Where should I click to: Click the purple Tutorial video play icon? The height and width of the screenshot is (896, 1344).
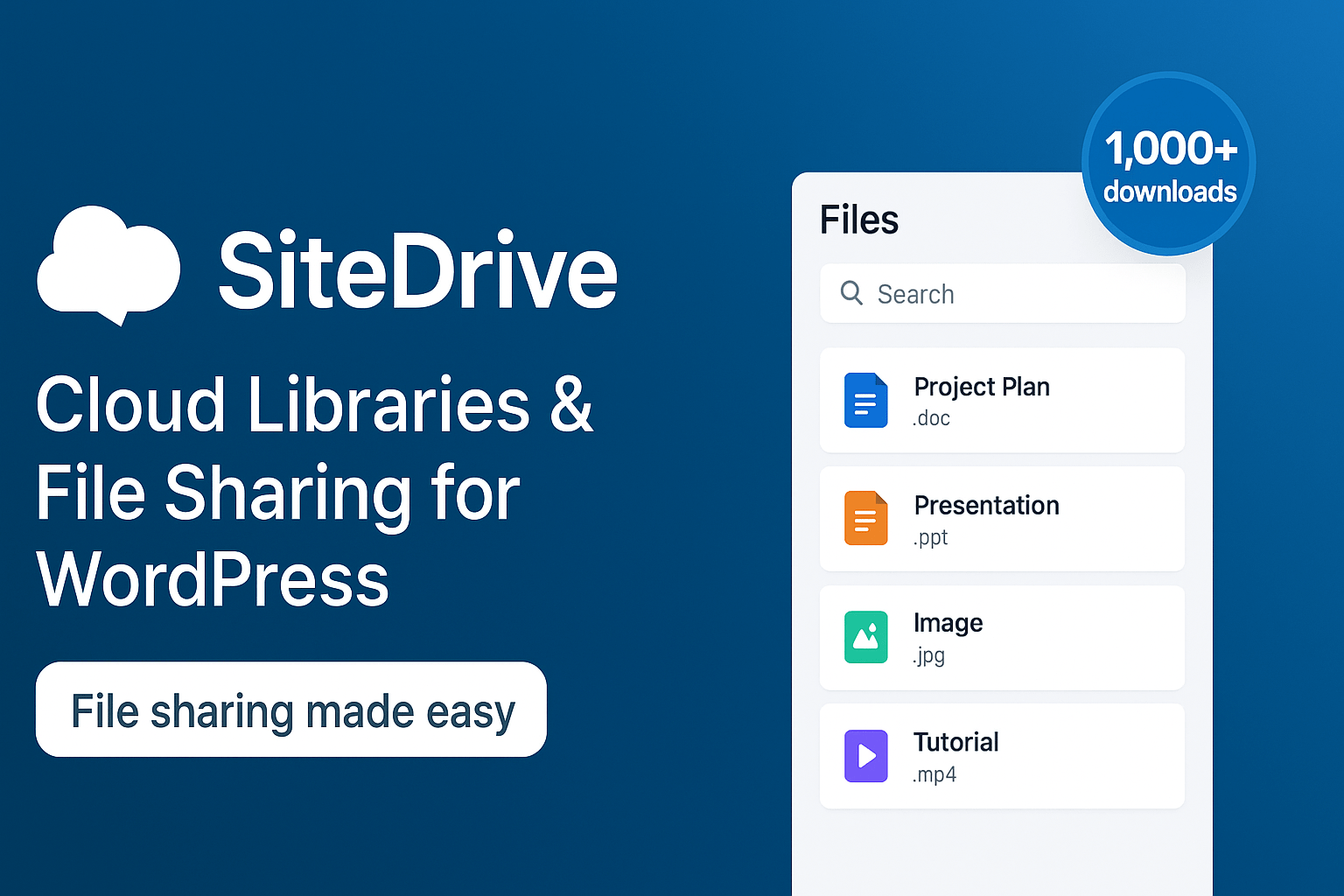tap(864, 756)
